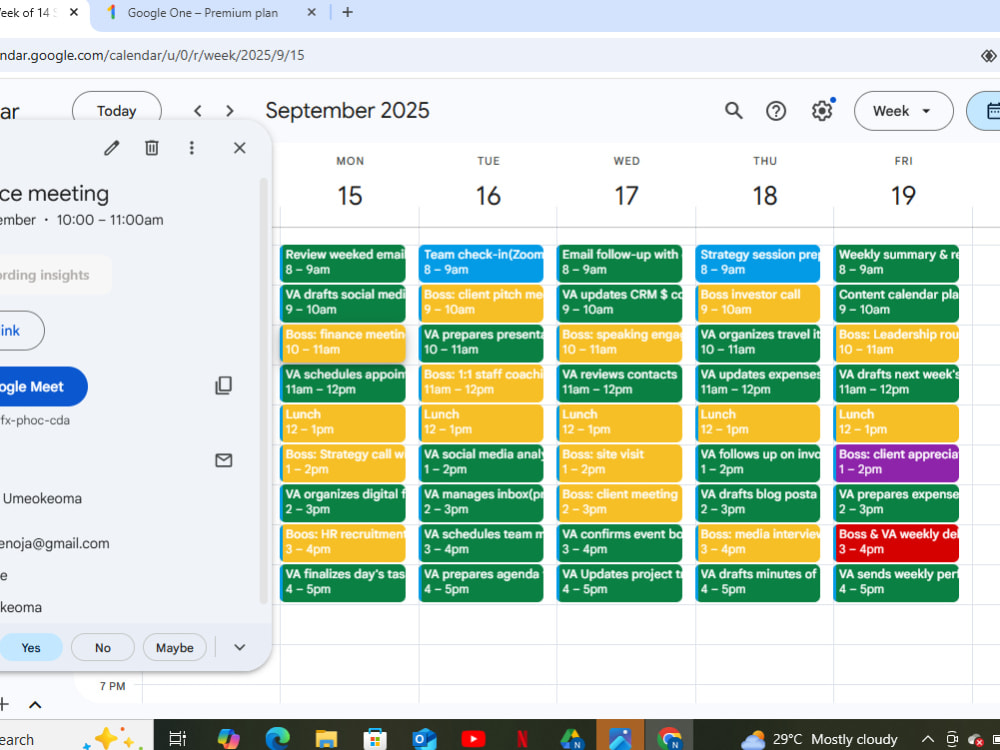The image size is (1000, 750).
Task: Open File Explorer from taskbar
Action: point(326,739)
